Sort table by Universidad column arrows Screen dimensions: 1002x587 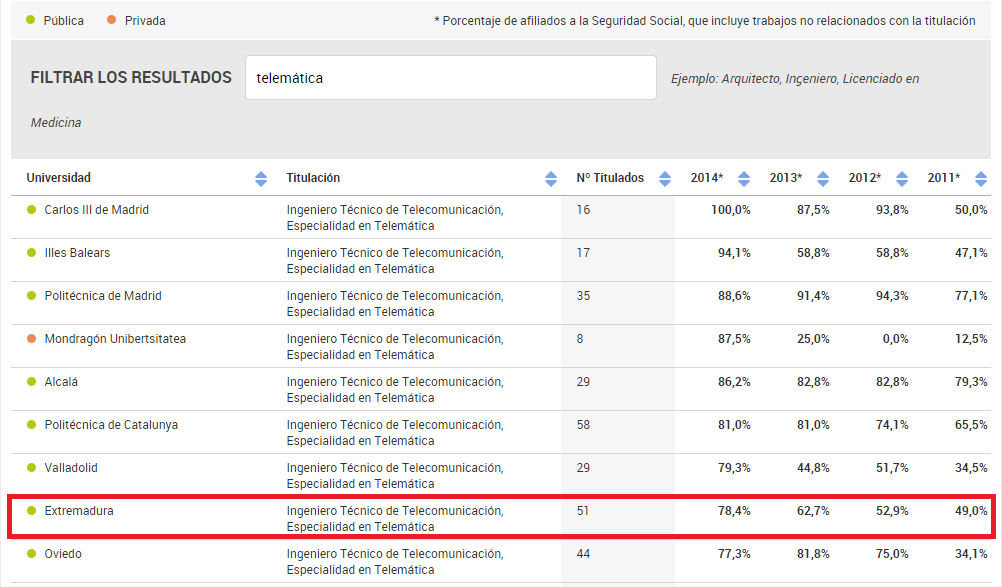(x=261, y=179)
